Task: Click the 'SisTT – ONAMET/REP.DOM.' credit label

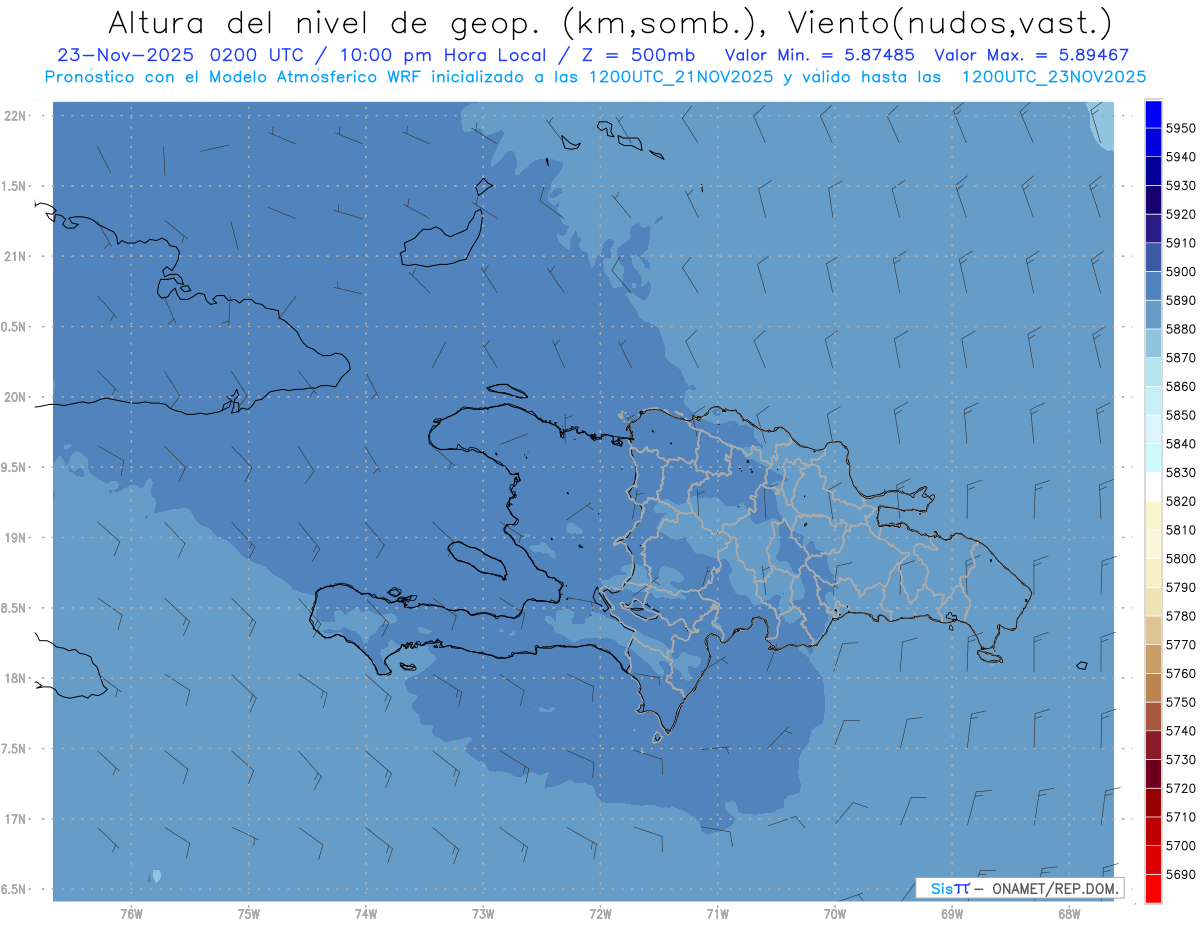Action: click(x=1020, y=888)
